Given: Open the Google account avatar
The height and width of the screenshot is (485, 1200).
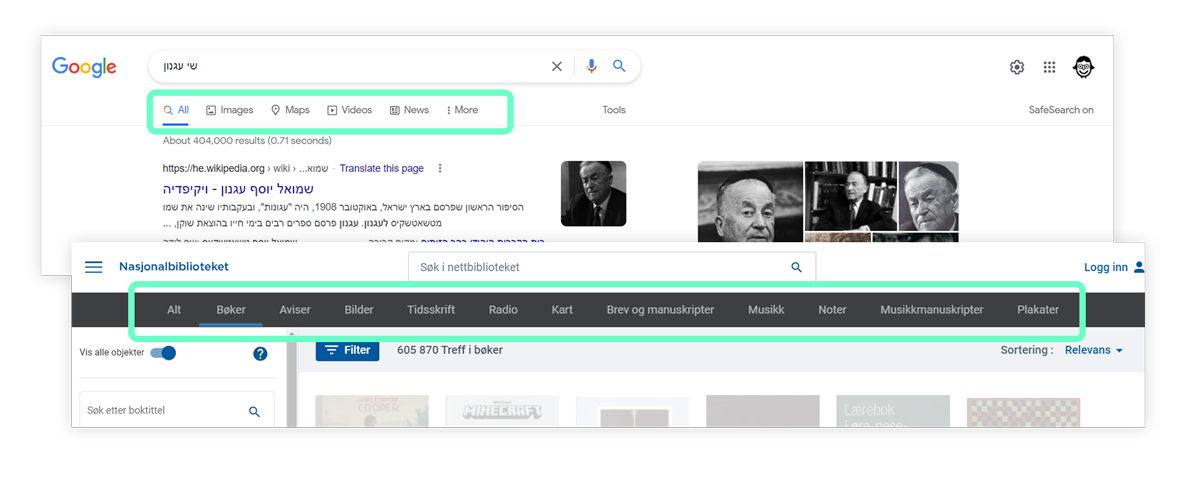Looking at the screenshot, I should tap(1084, 68).
